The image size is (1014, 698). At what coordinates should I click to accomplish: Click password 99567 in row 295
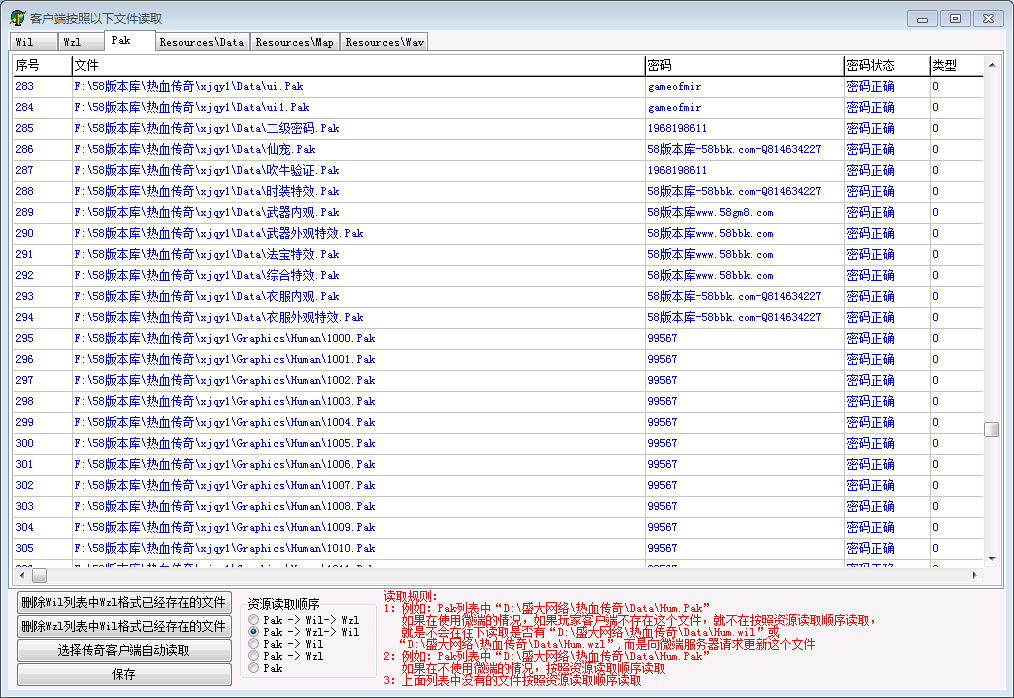pos(662,338)
